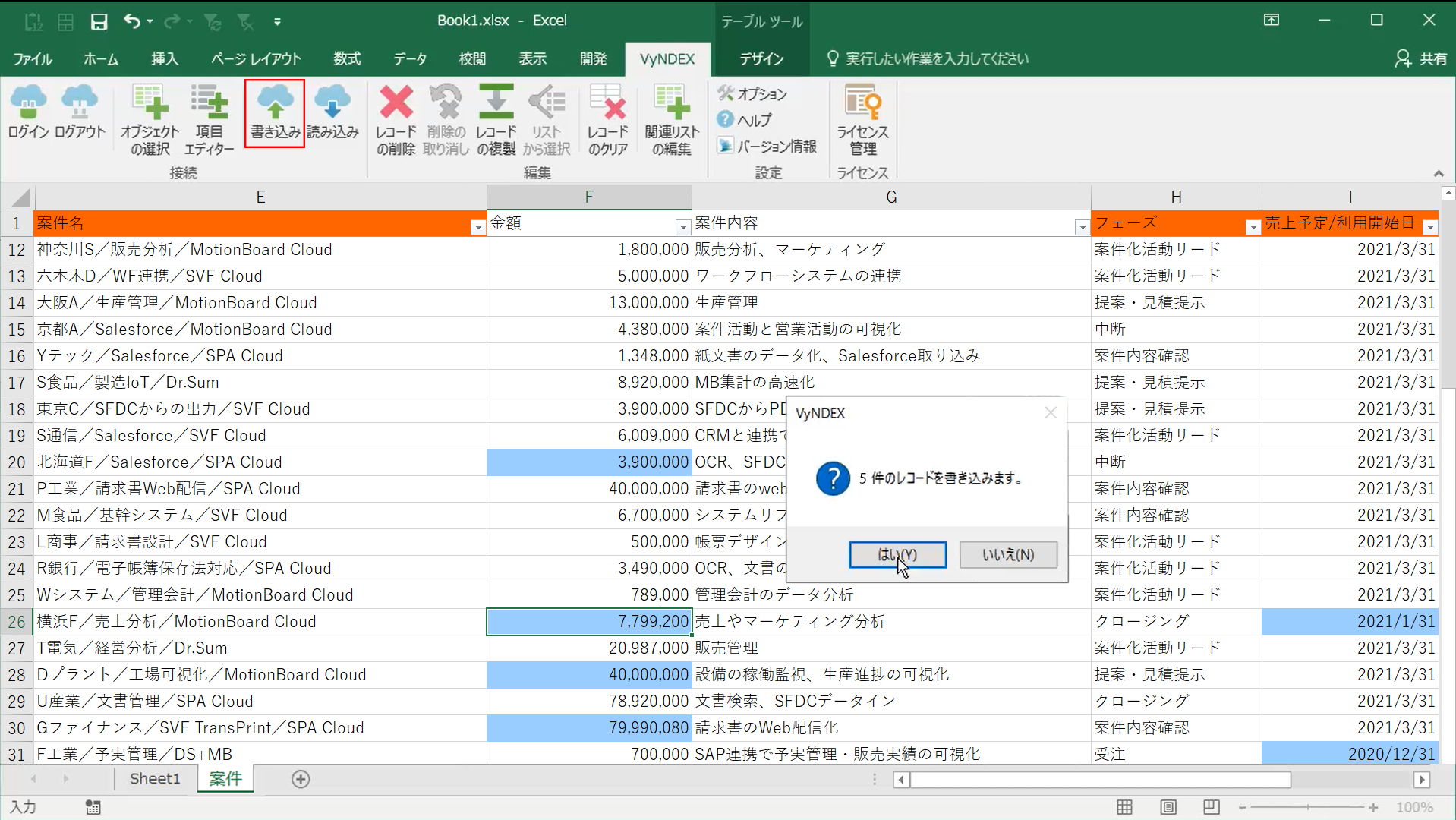Click いいえ(N) button in dialog
The height and width of the screenshot is (820, 1456).
click(1008, 554)
